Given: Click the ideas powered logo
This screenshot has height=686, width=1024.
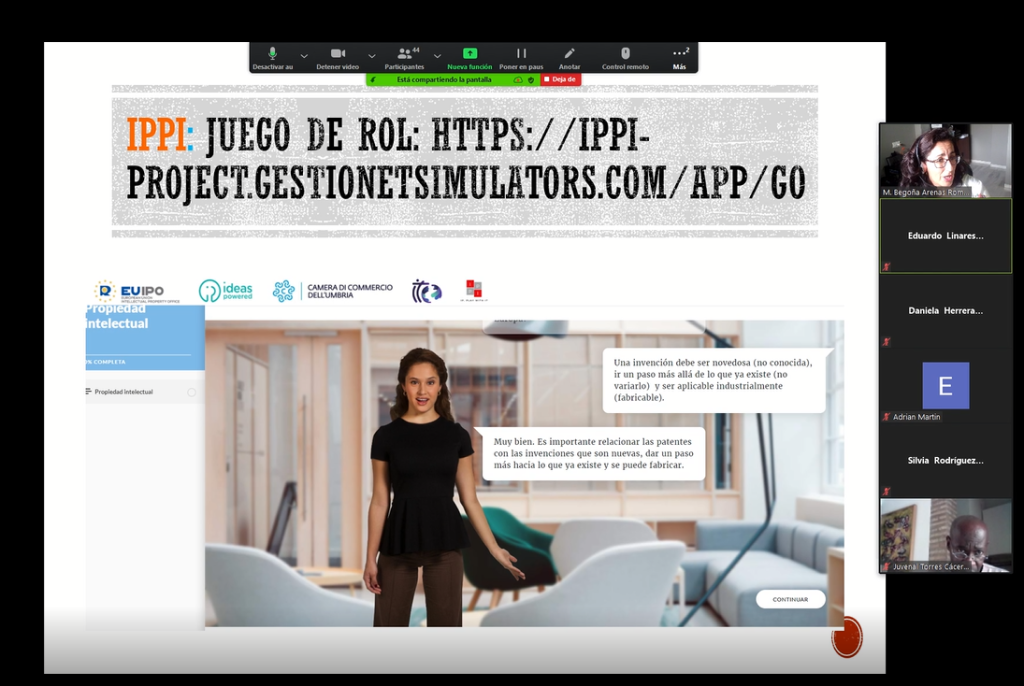Looking at the screenshot, I should 226,291.
